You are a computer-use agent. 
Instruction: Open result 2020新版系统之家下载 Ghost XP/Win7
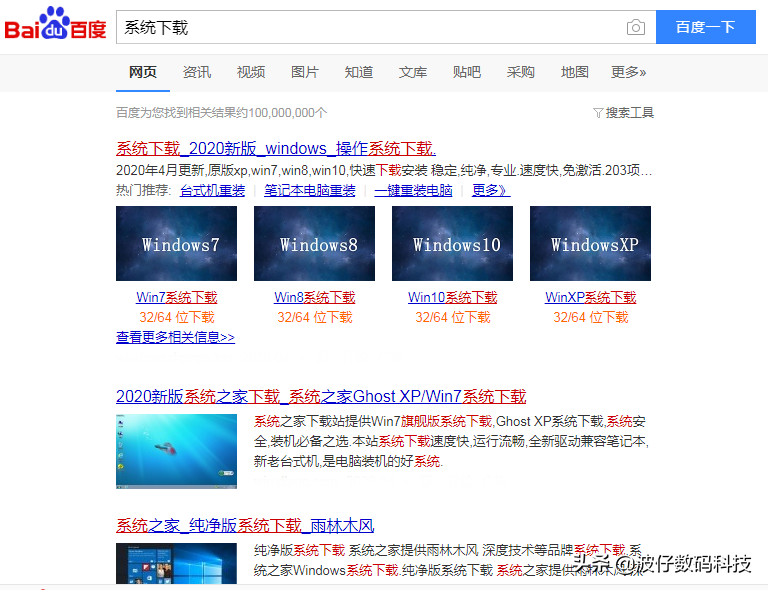[321, 397]
